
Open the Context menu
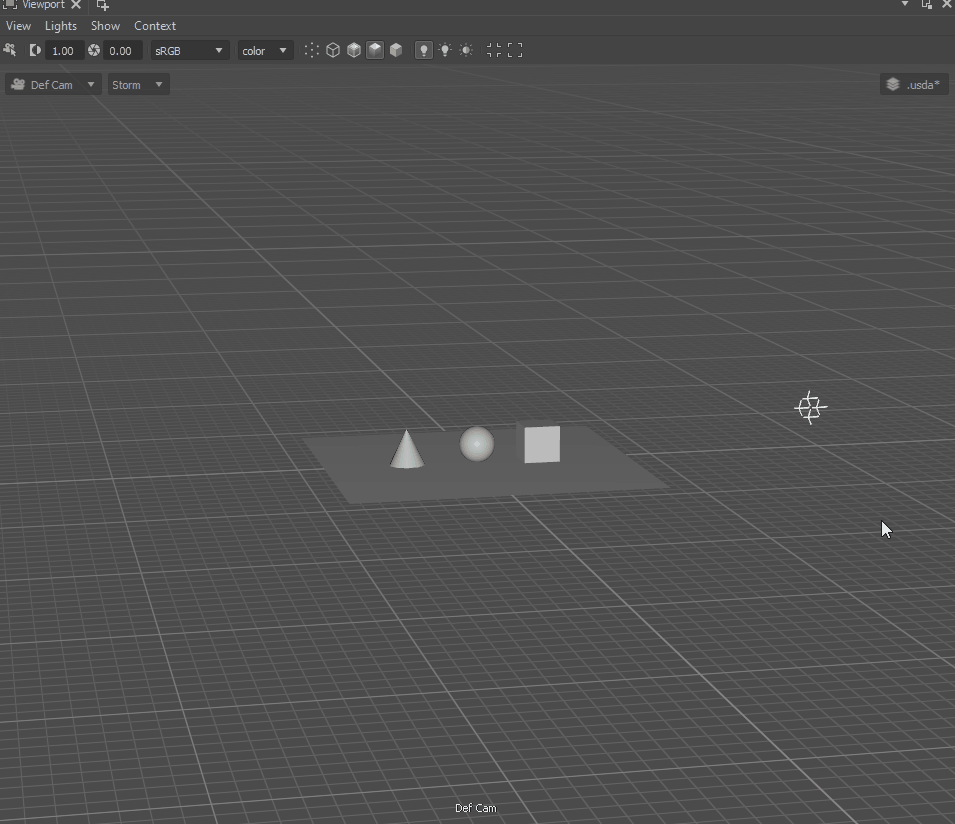click(x=155, y=26)
